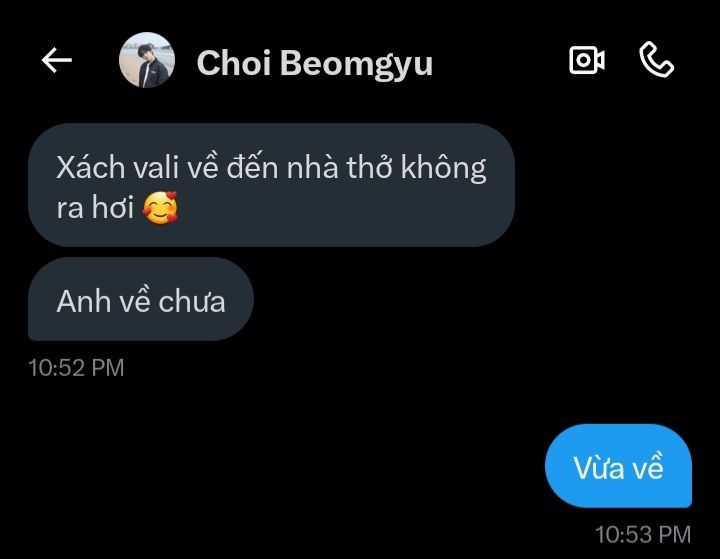Click the word 'Xách' starting first message
This screenshot has width=720, height=559.
[90, 167]
